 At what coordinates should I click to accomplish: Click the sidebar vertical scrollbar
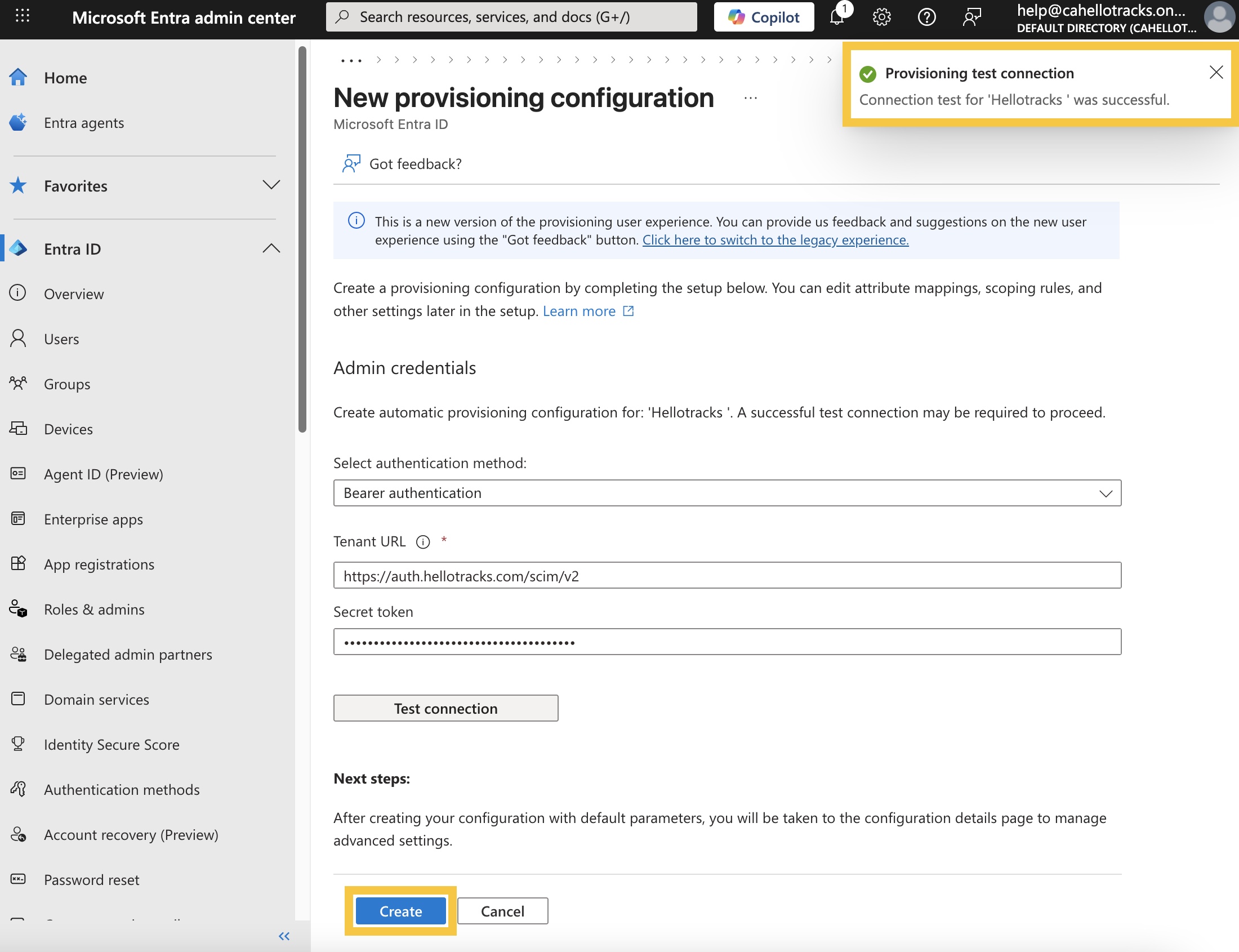click(302, 238)
